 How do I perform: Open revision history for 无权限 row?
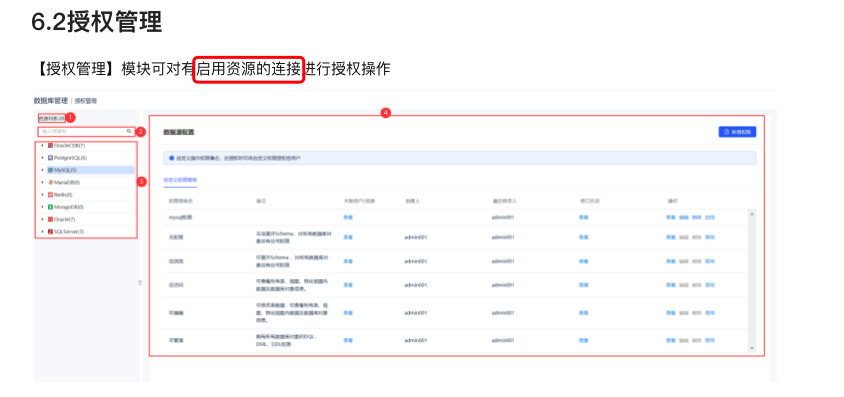pyautogui.click(x=583, y=237)
